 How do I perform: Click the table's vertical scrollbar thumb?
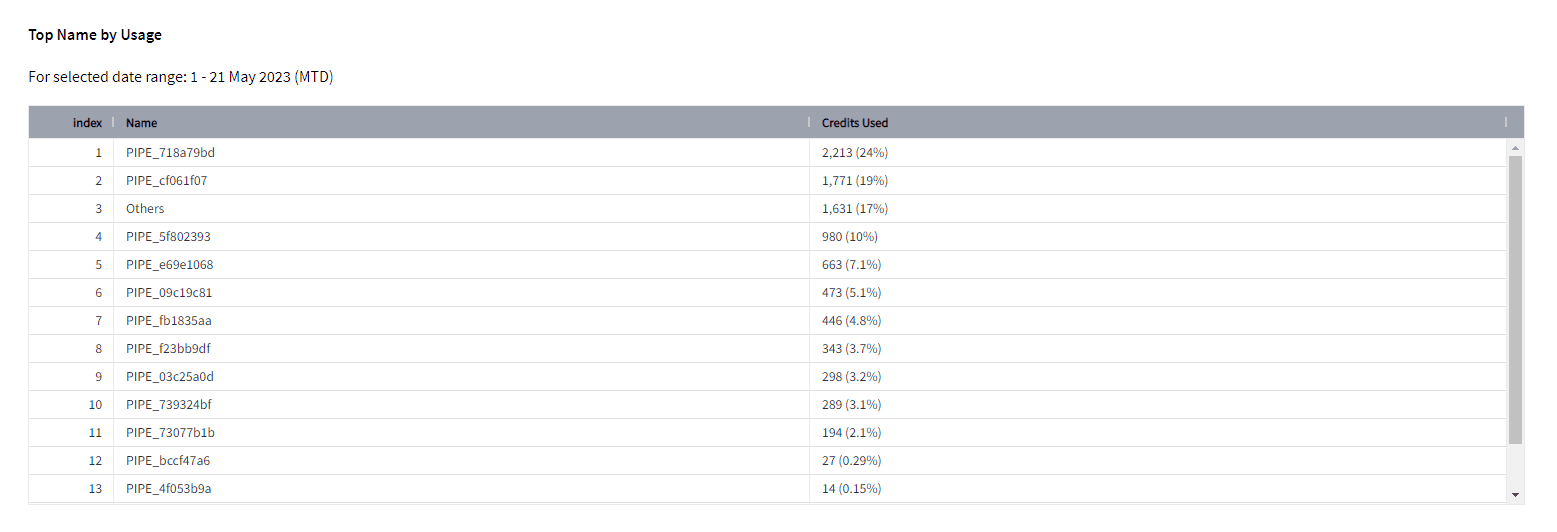pyautogui.click(x=1515, y=300)
